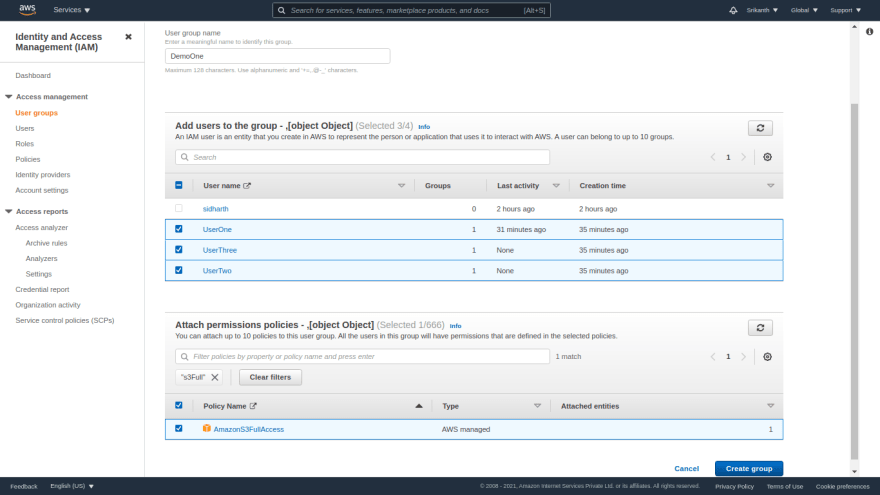
Task: Remove the "s3Full" filter chip
Action: tap(214, 377)
